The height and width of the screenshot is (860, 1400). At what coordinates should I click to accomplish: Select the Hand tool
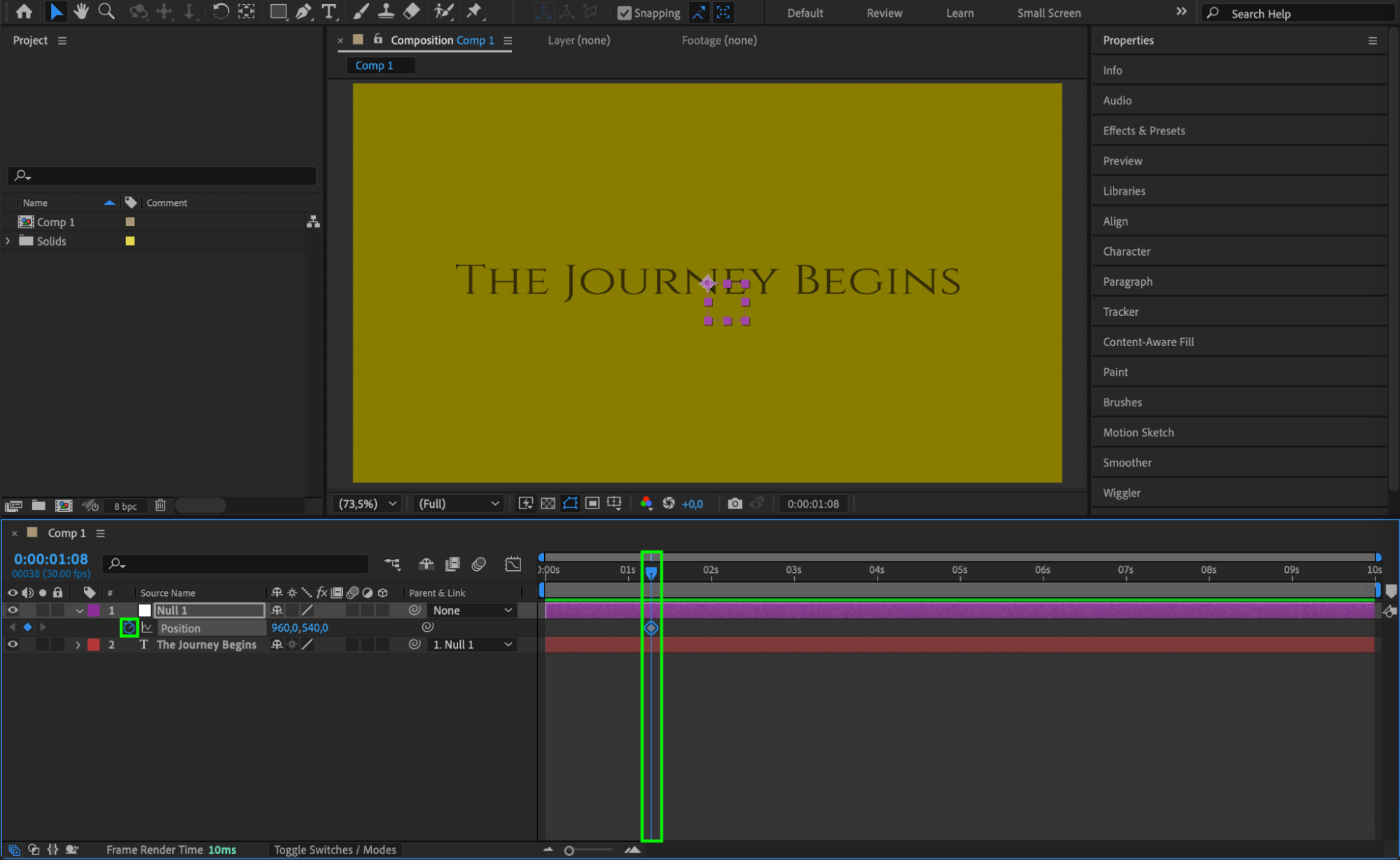point(81,11)
